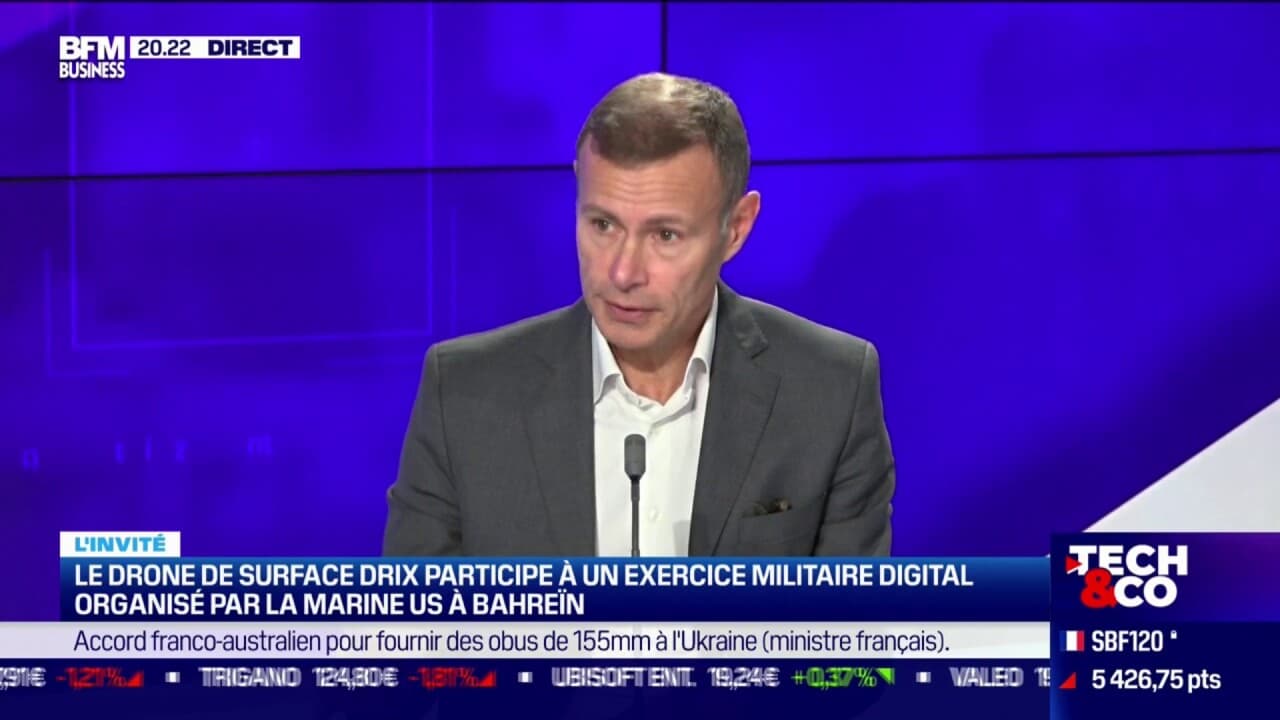Click the French flag beside SBF120
This screenshot has width=1280, height=720.
1073,640
